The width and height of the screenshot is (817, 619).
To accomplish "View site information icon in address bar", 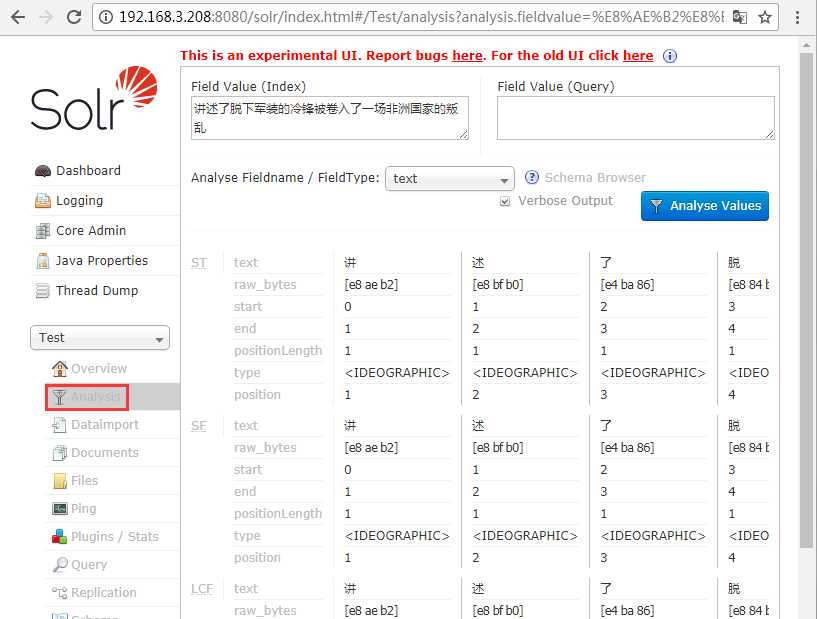I will (x=106, y=17).
